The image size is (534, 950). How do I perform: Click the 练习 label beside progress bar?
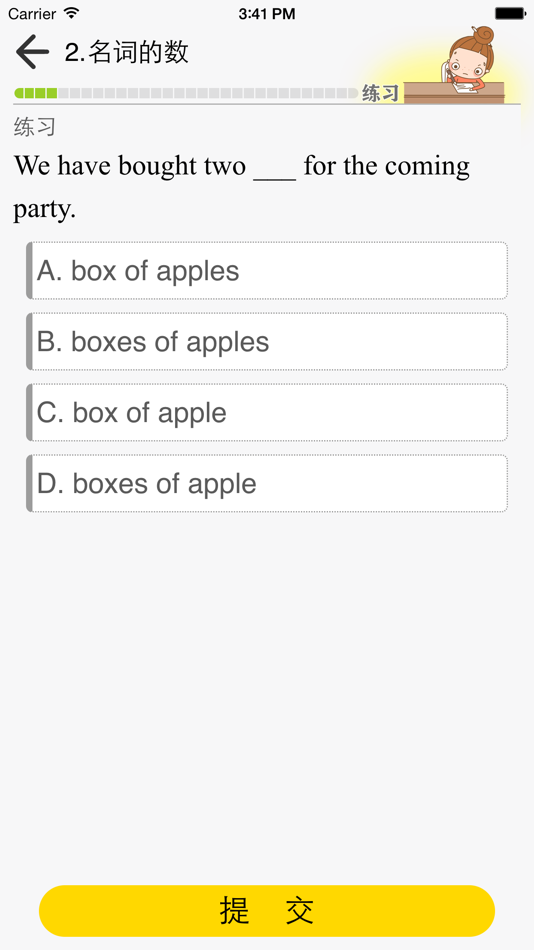click(381, 93)
